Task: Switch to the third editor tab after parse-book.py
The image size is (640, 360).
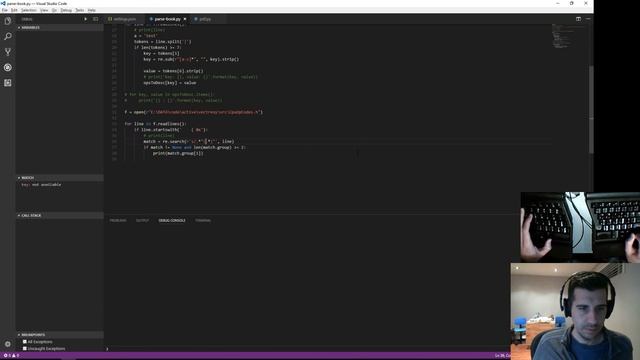Action: pos(205,19)
